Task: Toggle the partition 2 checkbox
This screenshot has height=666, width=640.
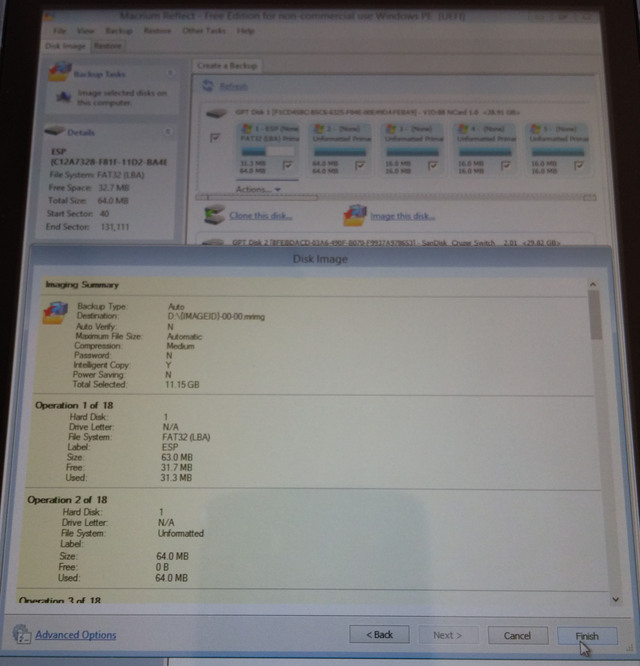Action: pos(360,166)
